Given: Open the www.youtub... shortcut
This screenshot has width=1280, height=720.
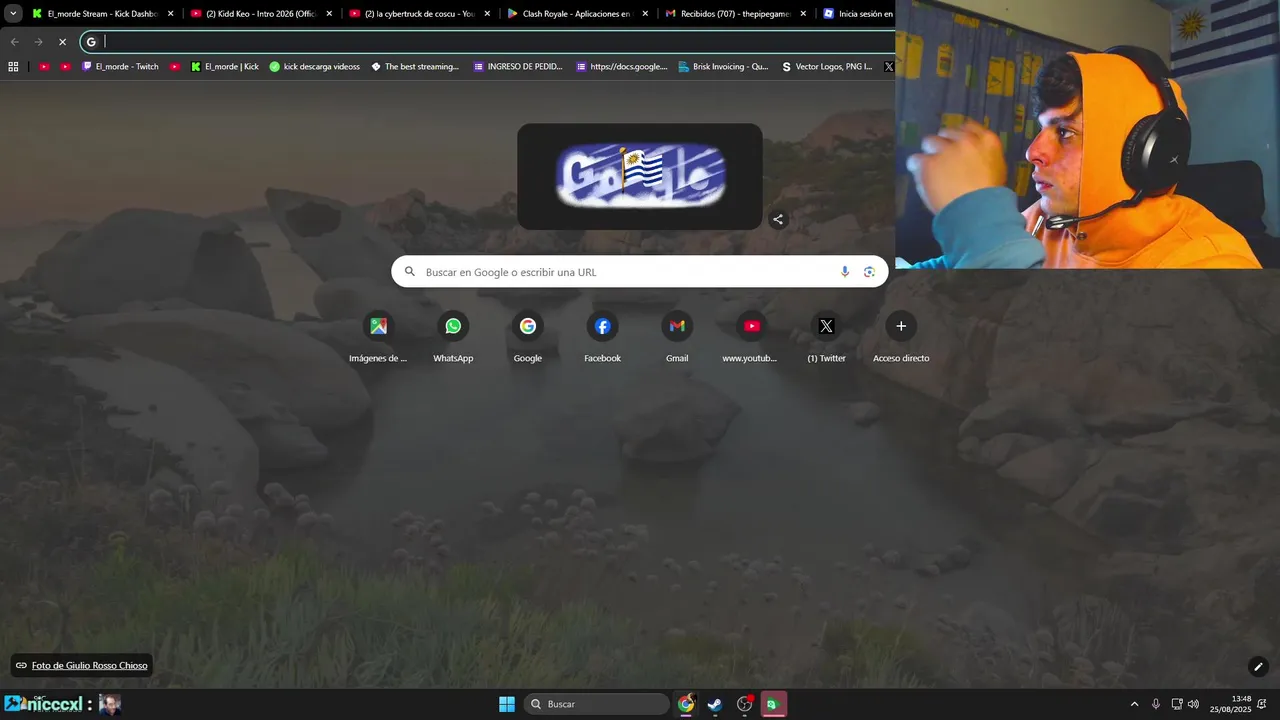Looking at the screenshot, I should (x=751, y=337).
